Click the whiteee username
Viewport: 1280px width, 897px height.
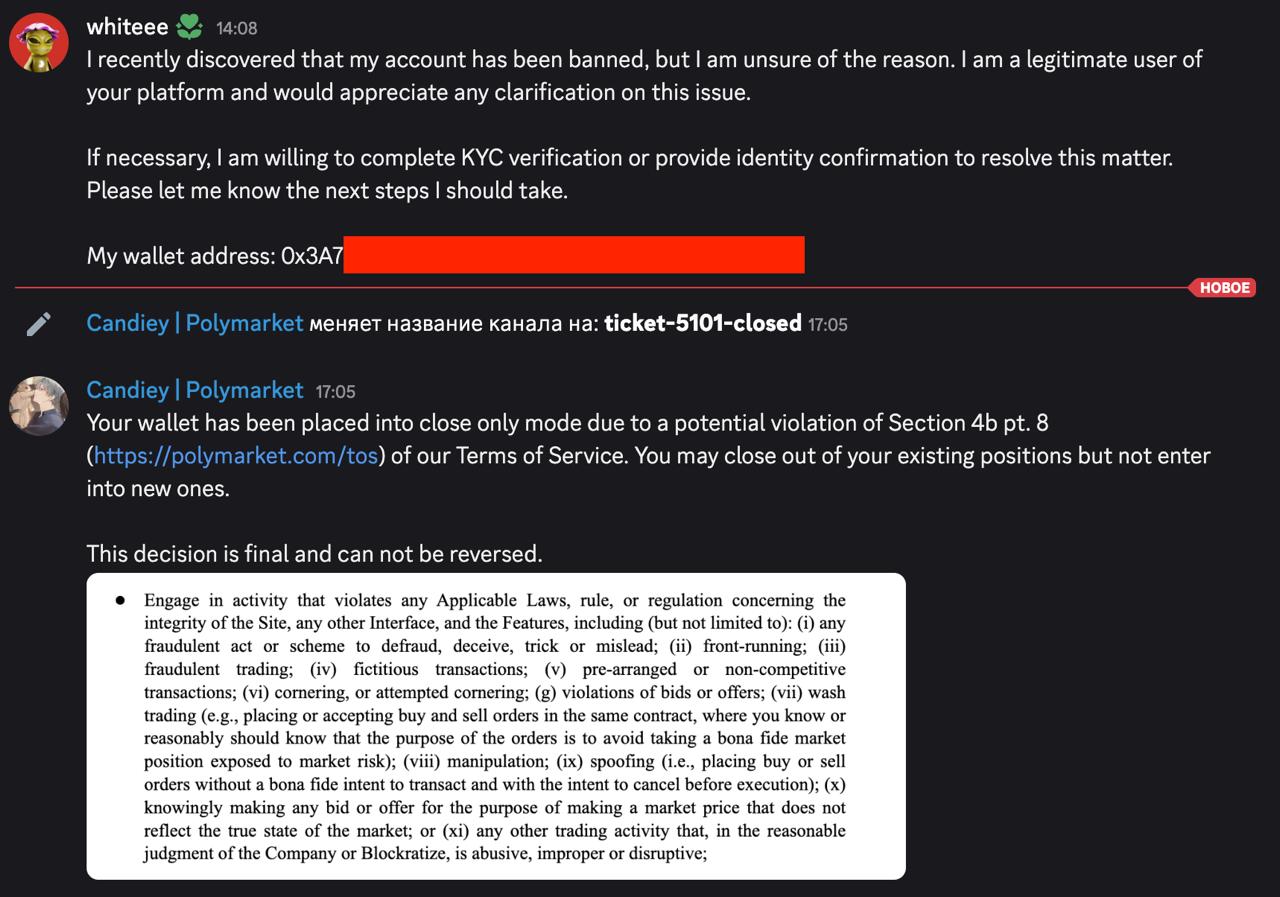pyautogui.click(x=127, y=27)
